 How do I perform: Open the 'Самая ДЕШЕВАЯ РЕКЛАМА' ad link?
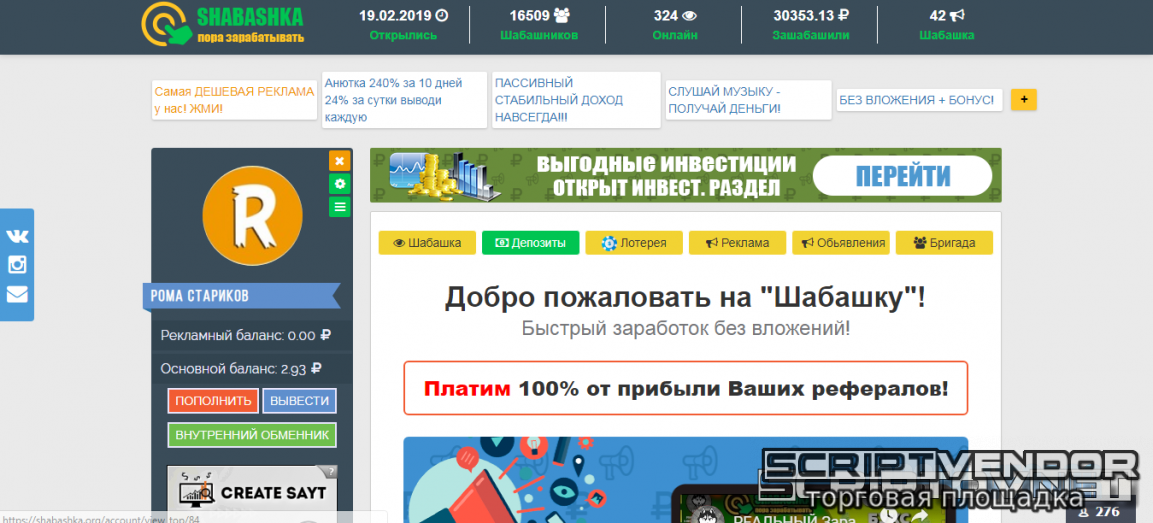point(234,100)
